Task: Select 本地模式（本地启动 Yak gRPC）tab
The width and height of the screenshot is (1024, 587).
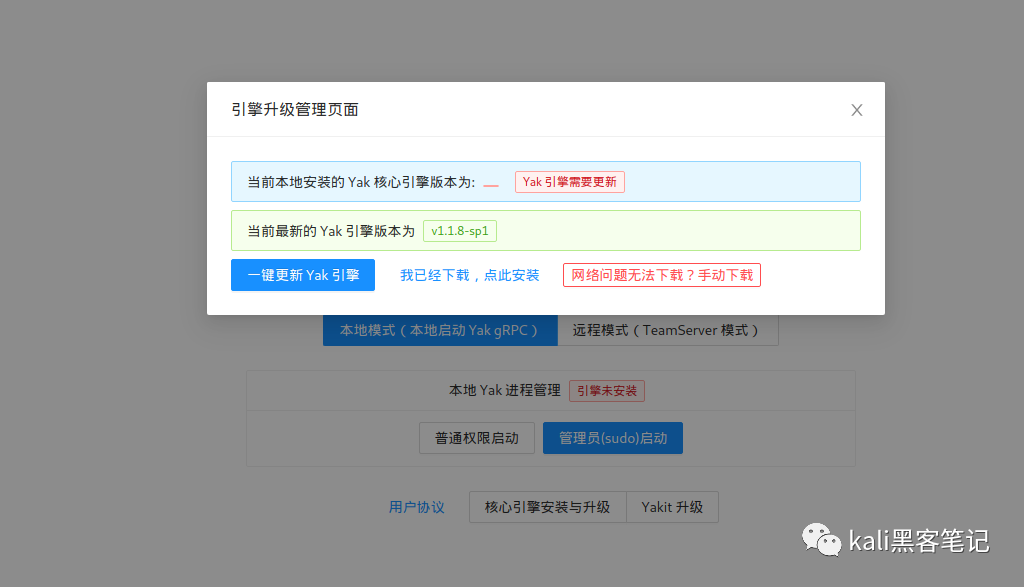Action: click(440, 330)
